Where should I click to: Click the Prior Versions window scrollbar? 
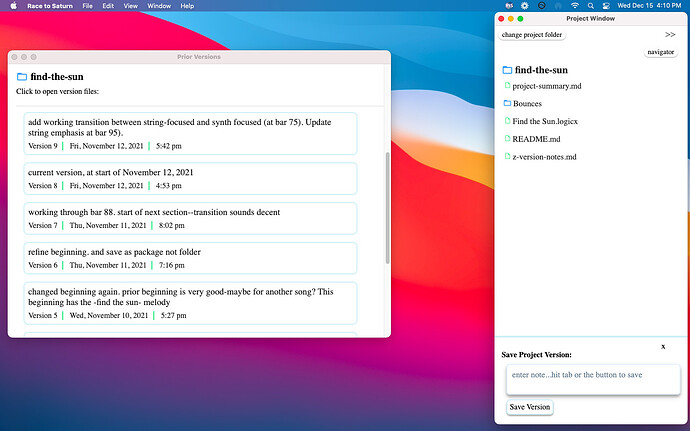point(387,208)
